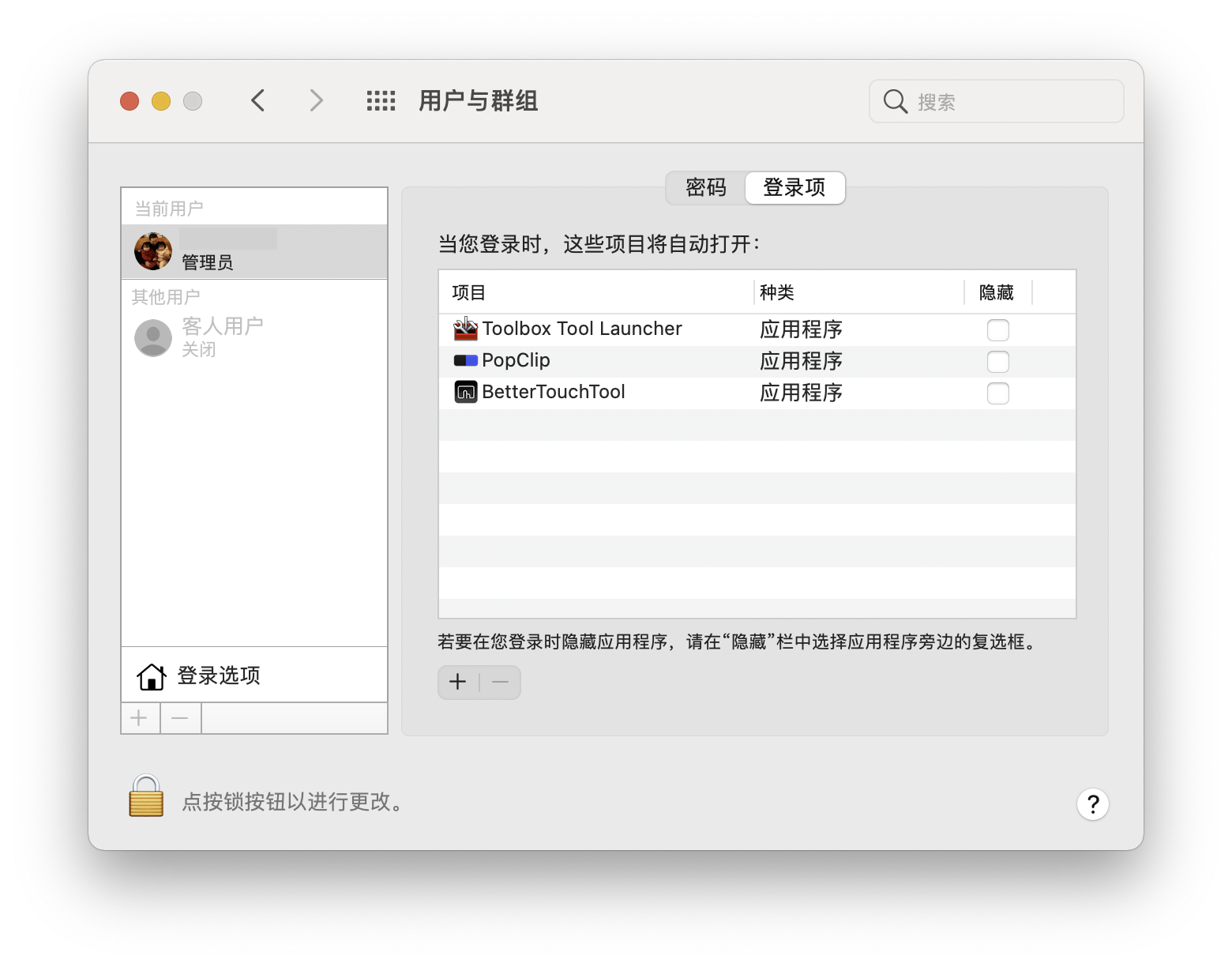Open the show-all preferences grid icon
This screenshot has width=1232, height=967.
click(381, 101)
